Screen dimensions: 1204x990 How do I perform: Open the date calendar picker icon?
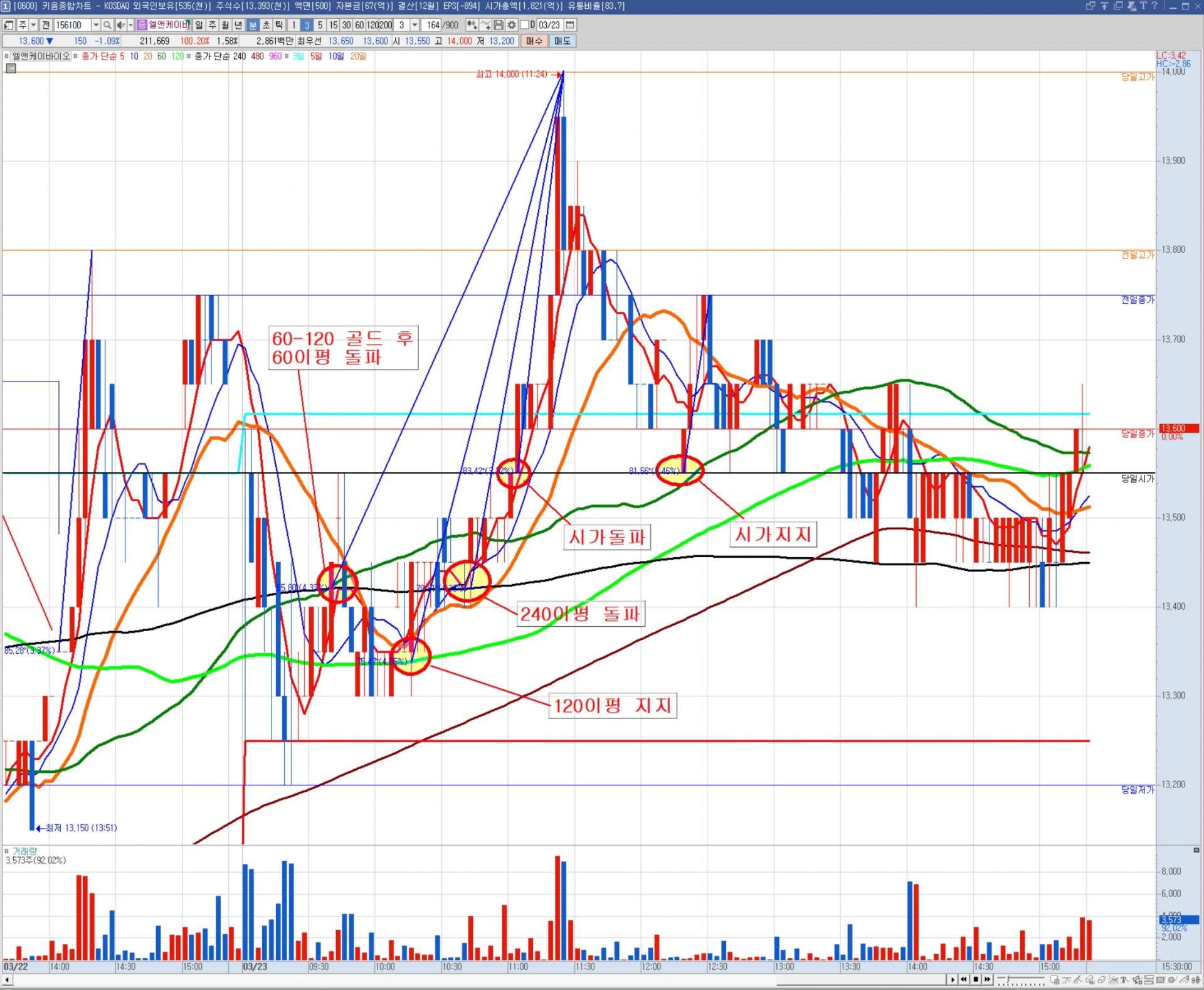569,25
